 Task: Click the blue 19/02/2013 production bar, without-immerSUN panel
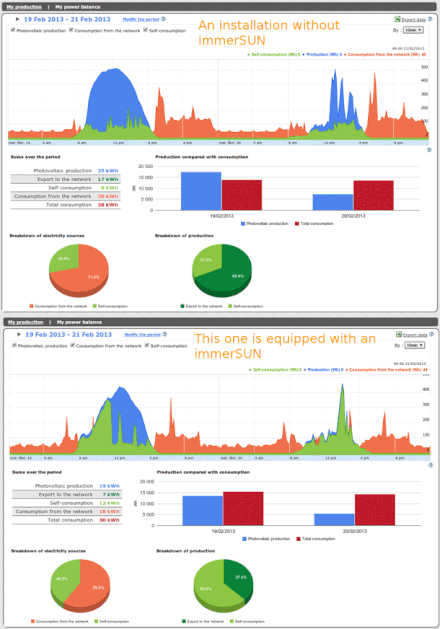[x=201, y=191]
